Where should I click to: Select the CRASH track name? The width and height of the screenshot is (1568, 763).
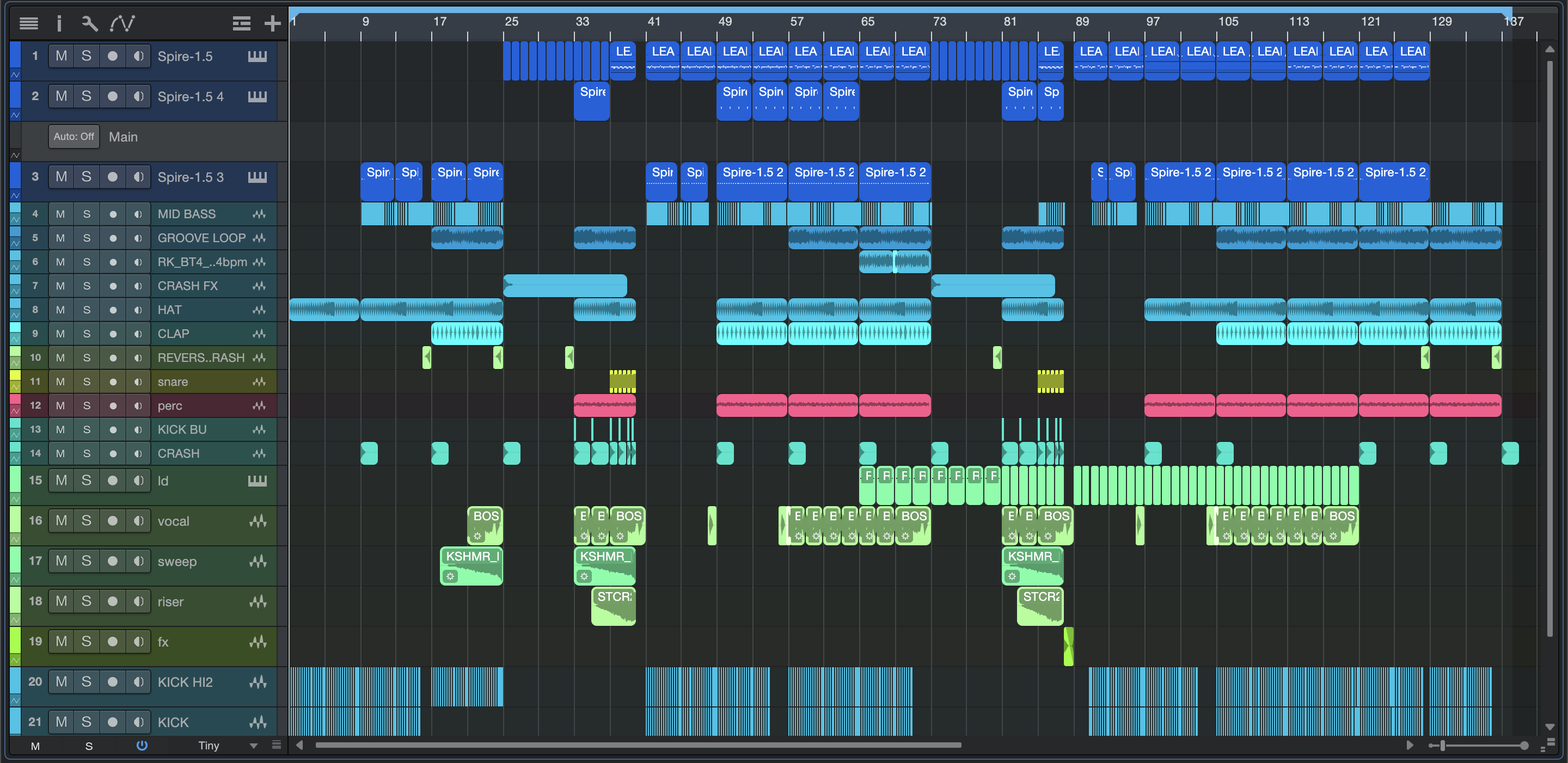click(x=179, y=453)
